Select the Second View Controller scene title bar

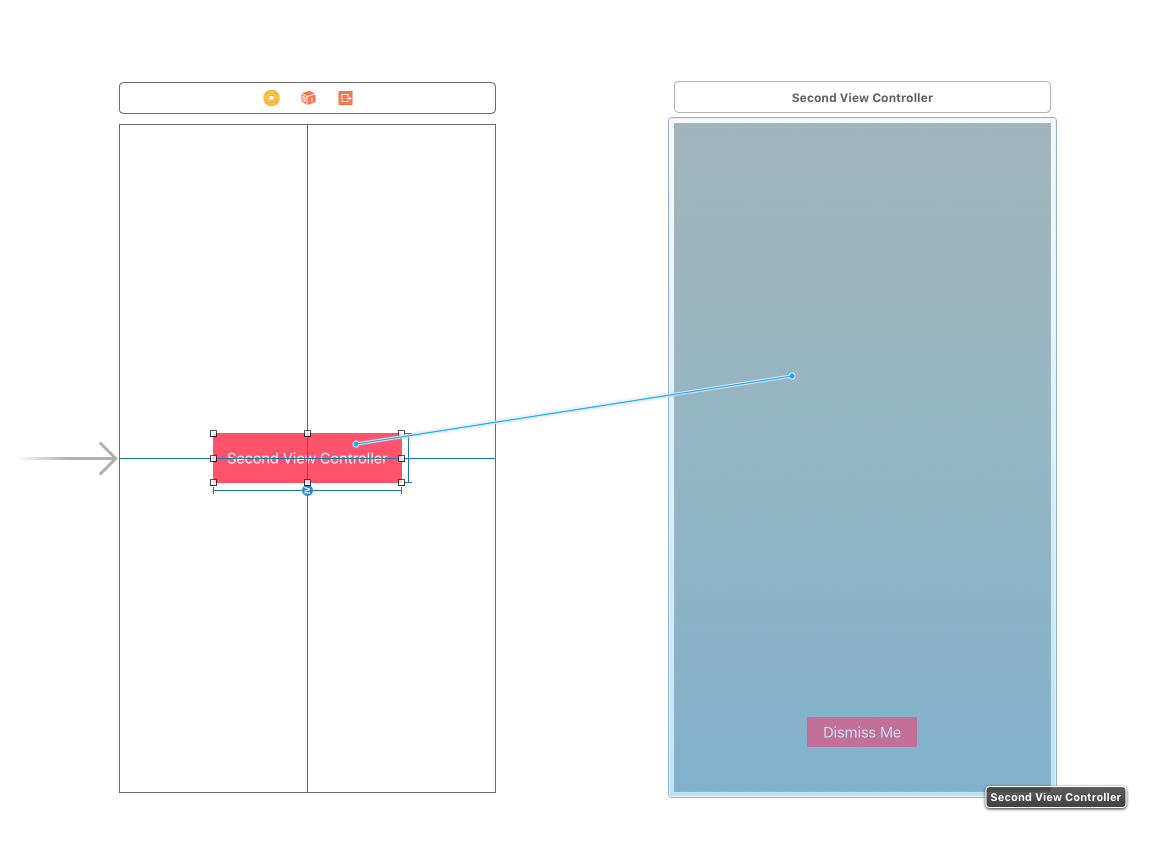(x=861, y=98)
